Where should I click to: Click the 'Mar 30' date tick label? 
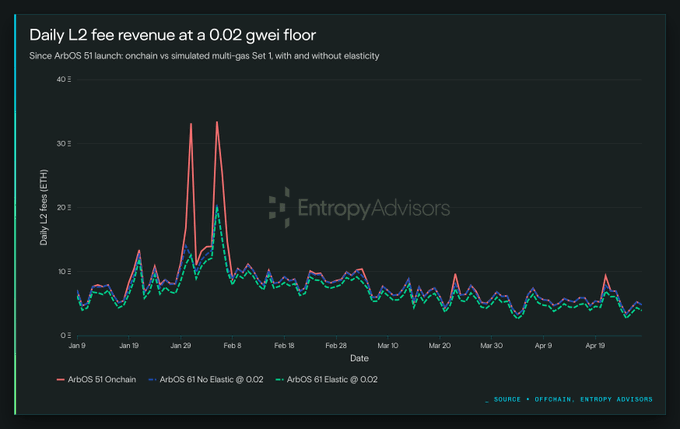491,346
